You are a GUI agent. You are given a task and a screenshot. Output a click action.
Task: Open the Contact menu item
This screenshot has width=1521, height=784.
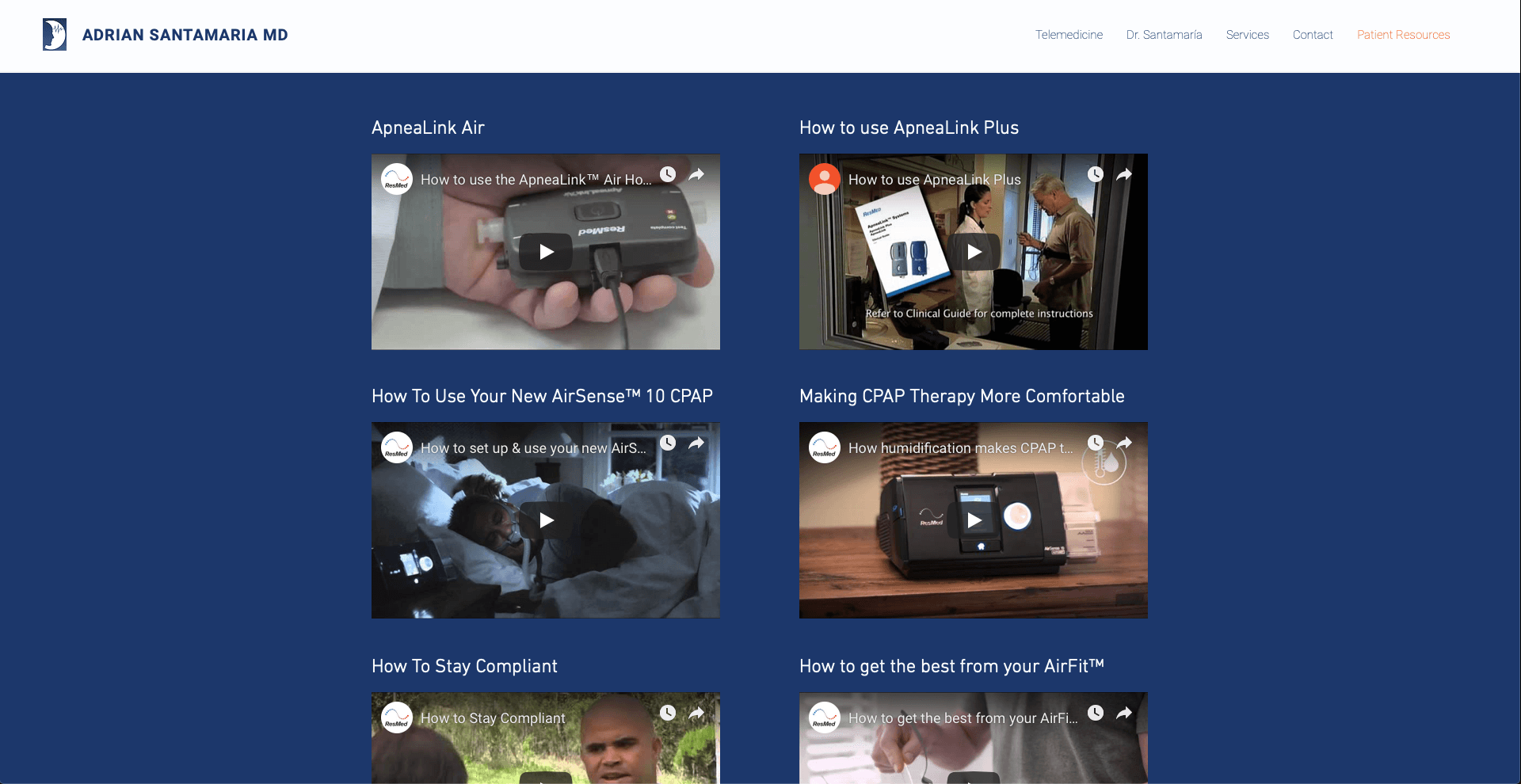[x=1313, y=35]
